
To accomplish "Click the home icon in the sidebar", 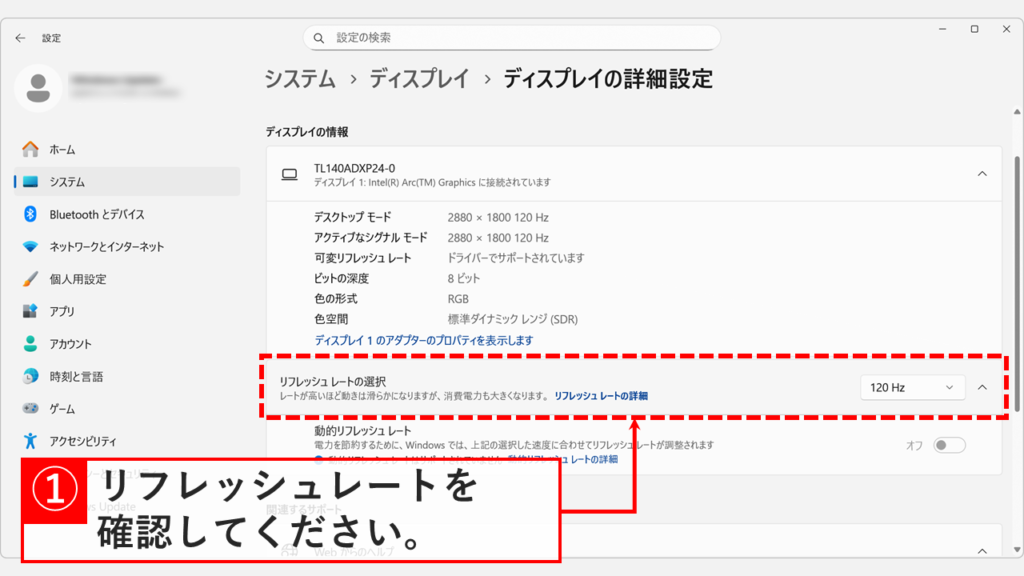I will point(30,148).
